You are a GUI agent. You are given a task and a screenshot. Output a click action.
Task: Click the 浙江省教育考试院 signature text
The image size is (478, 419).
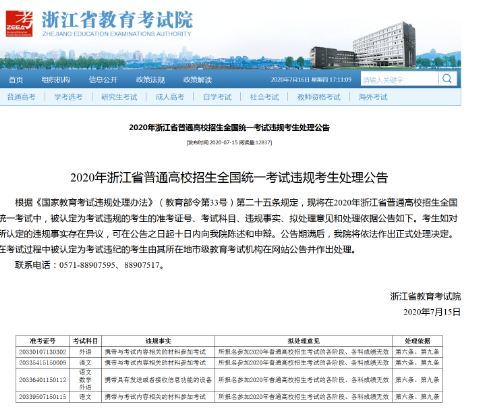click(425, 296)
